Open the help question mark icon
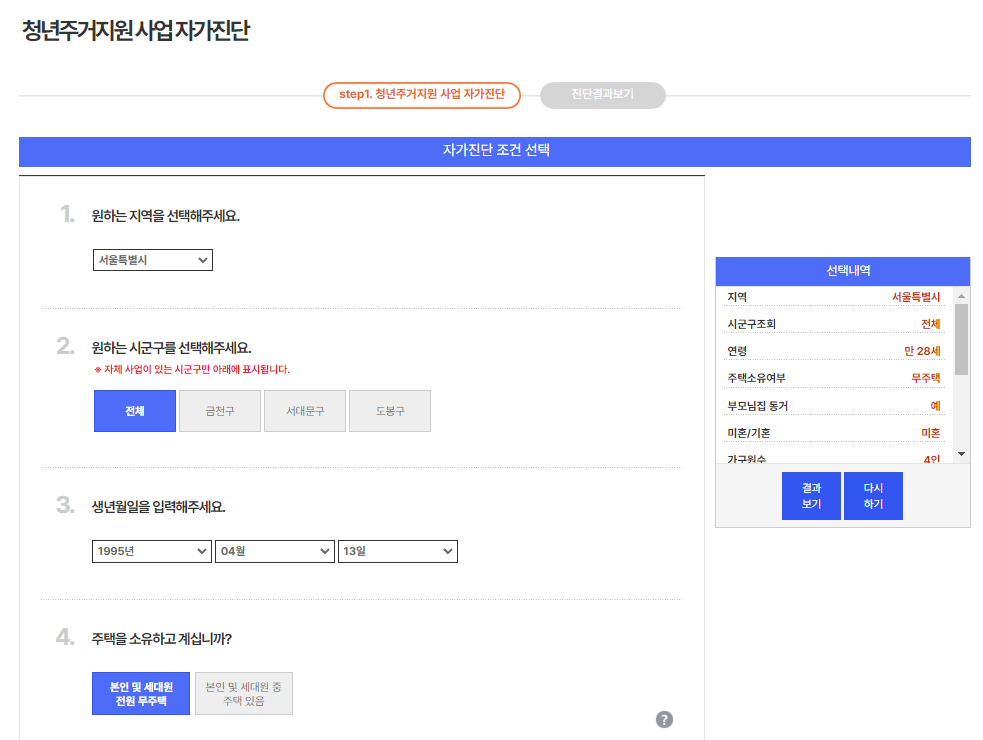The height and width of the screenshot is (740, 983). pos(663,719)
